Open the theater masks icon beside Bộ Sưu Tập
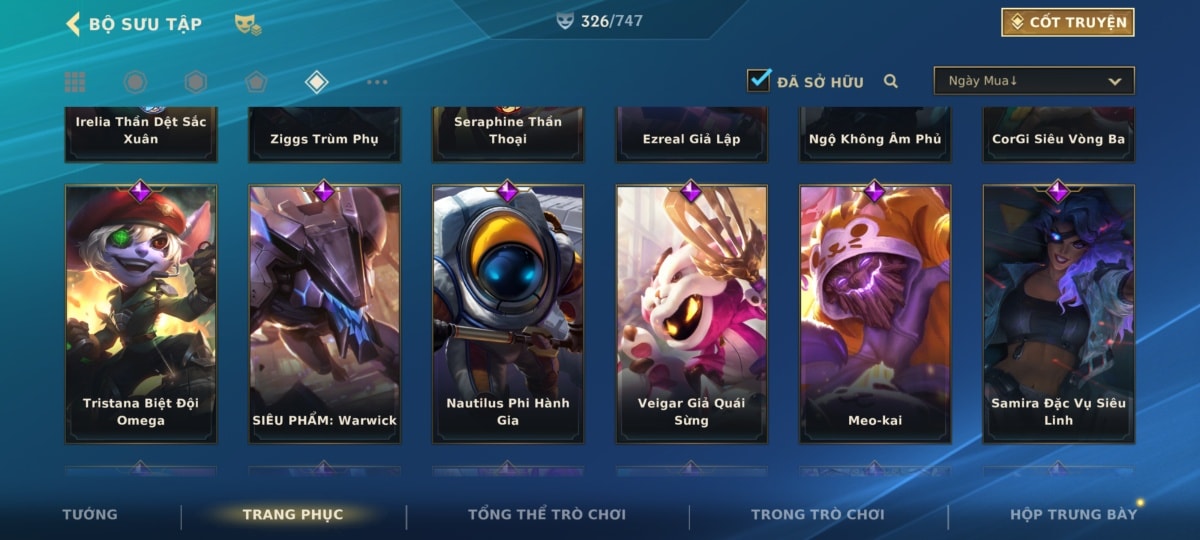Screen dimensions: 1200x540 [x=248, y=25]
